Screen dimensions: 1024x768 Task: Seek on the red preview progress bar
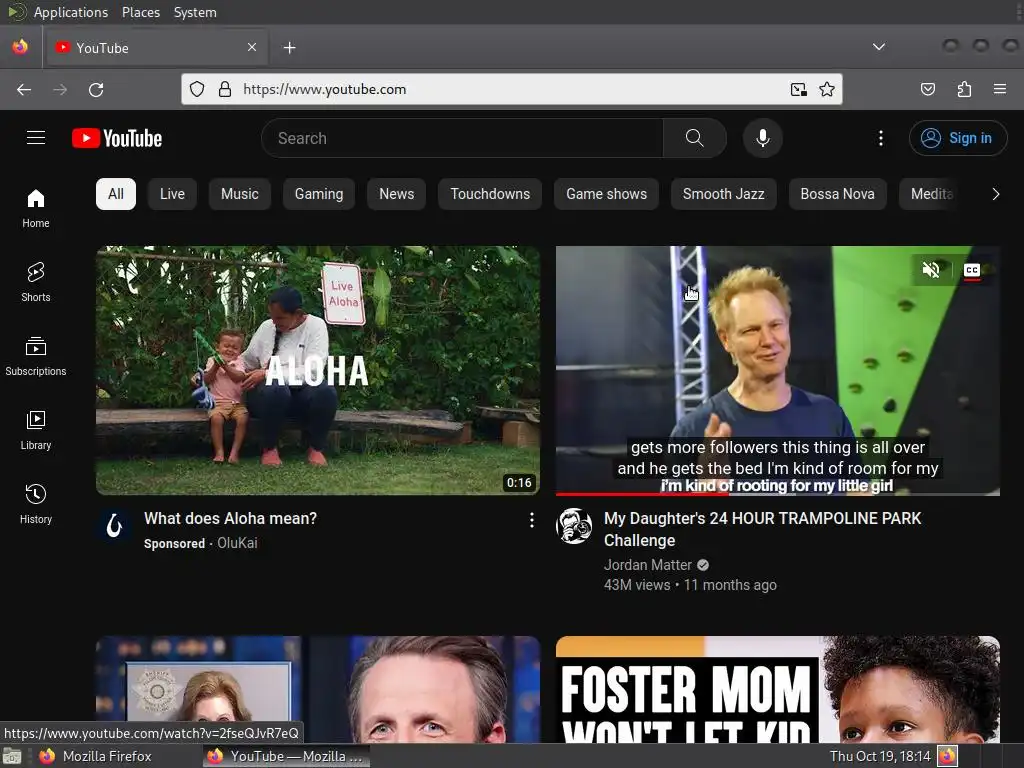pos(777,494)
